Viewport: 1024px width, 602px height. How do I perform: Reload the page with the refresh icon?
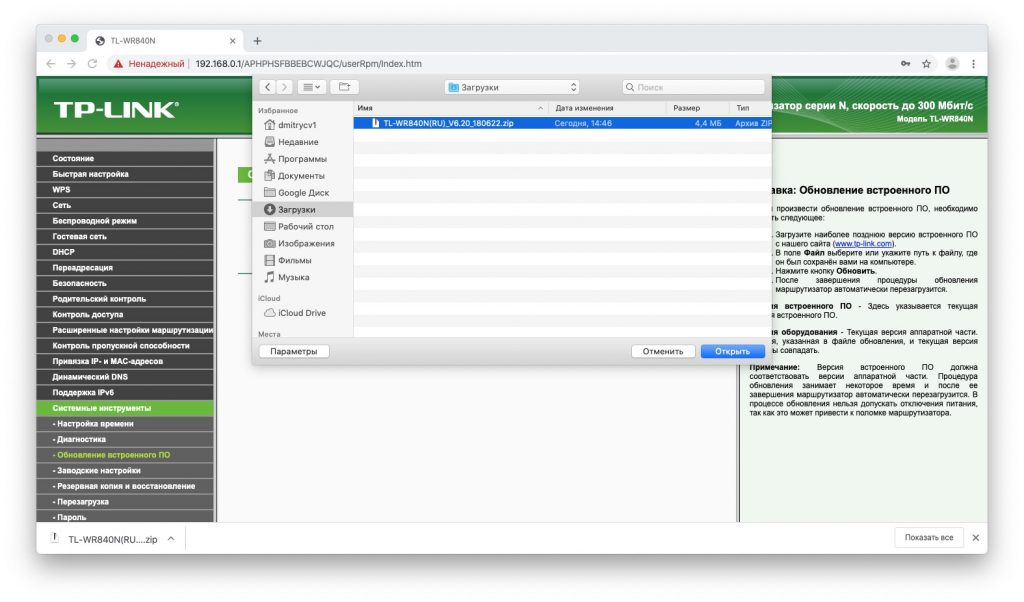93,64
